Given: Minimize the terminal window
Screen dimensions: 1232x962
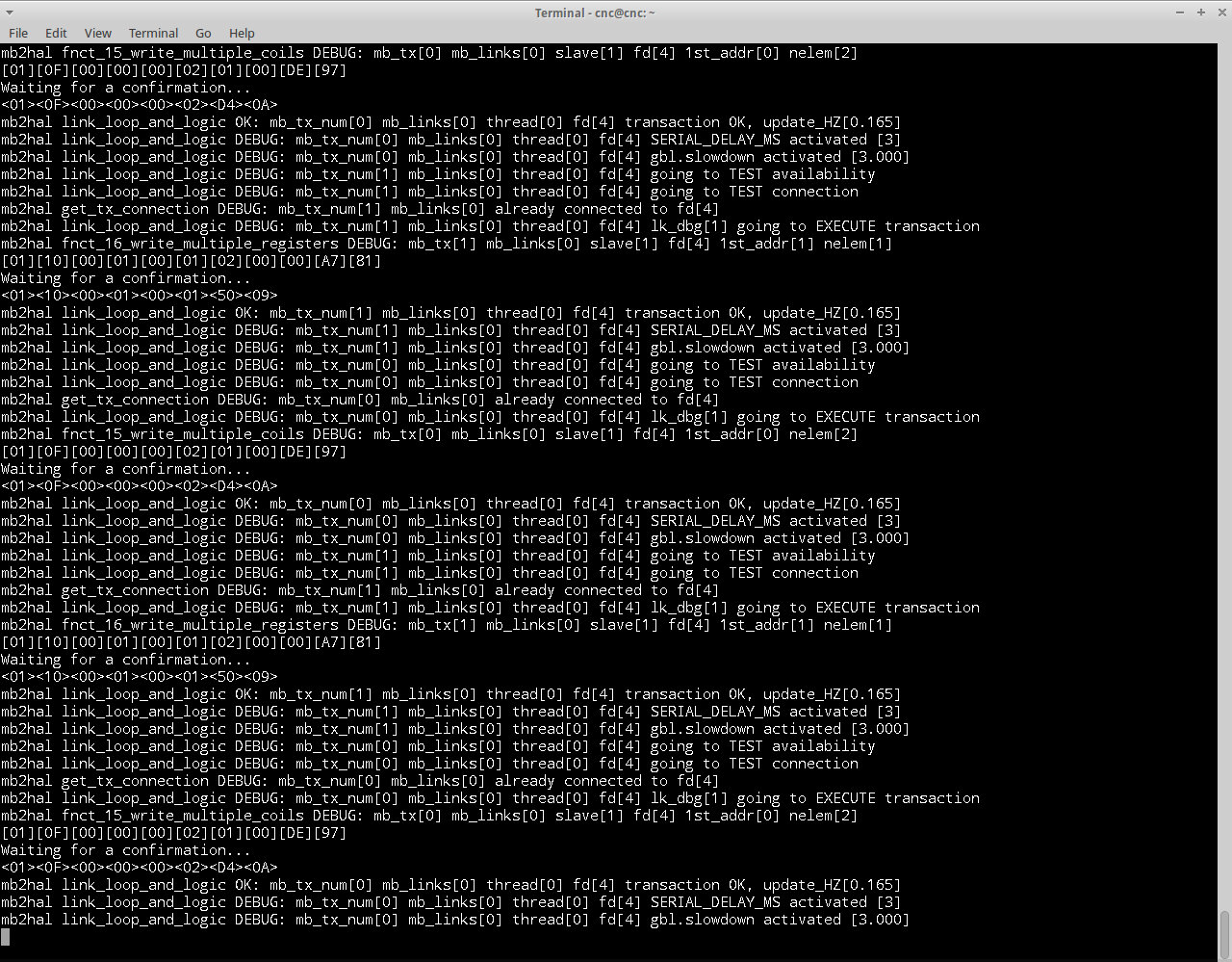Looking at the screenshot, I should click(1180, 13).
